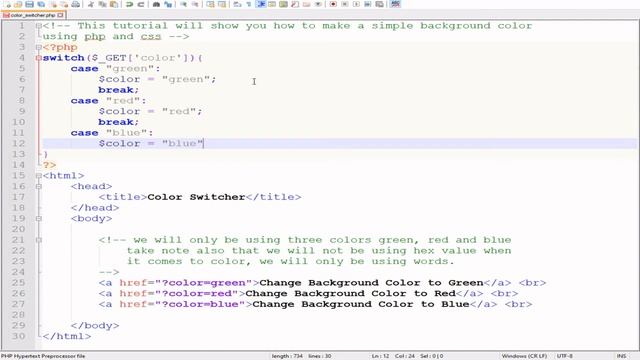Toggle the Show All Characters icon
640x360 pixels.
[x=249, y=4]
